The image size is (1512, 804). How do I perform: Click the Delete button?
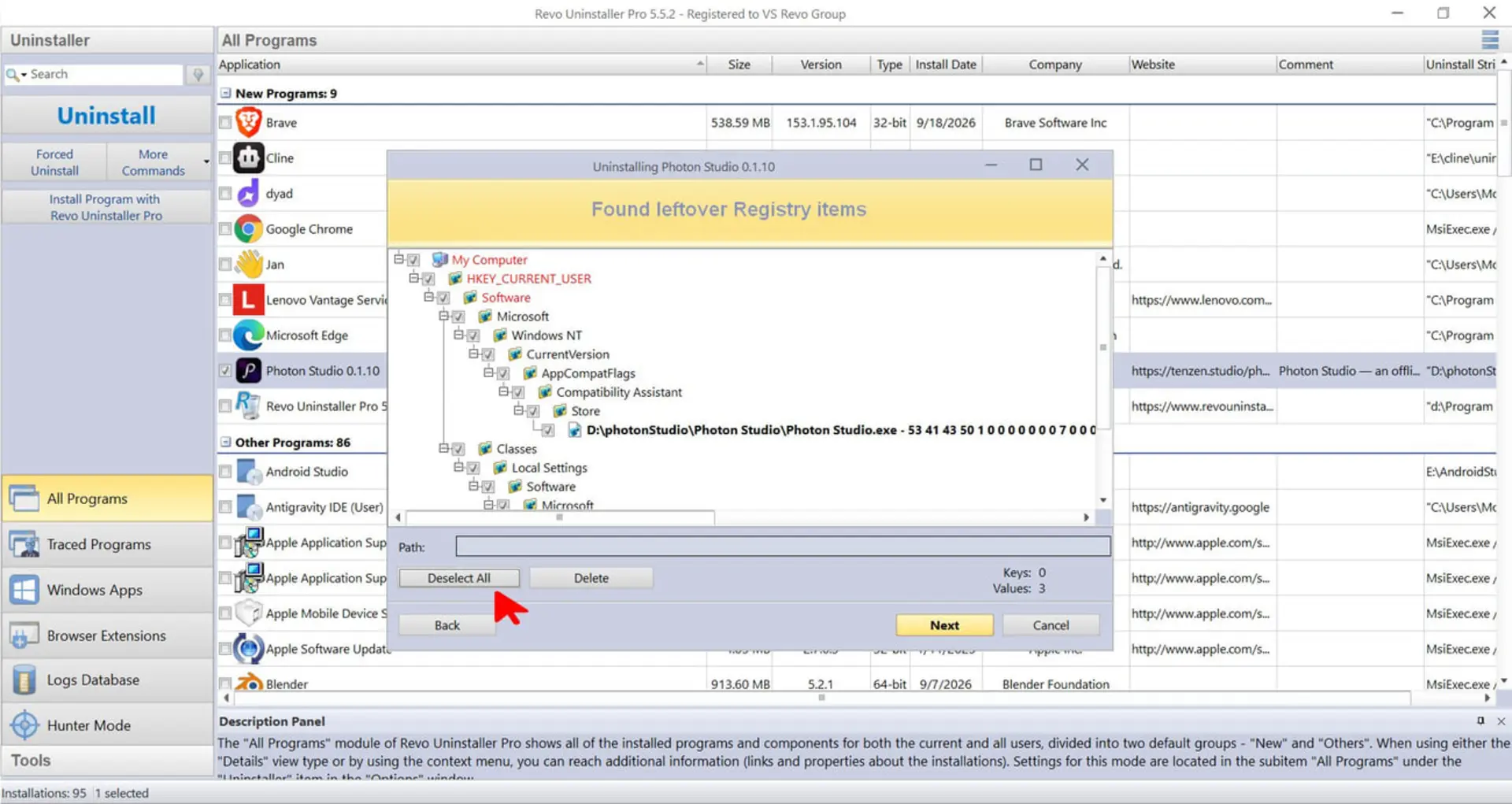pos(591,578)
